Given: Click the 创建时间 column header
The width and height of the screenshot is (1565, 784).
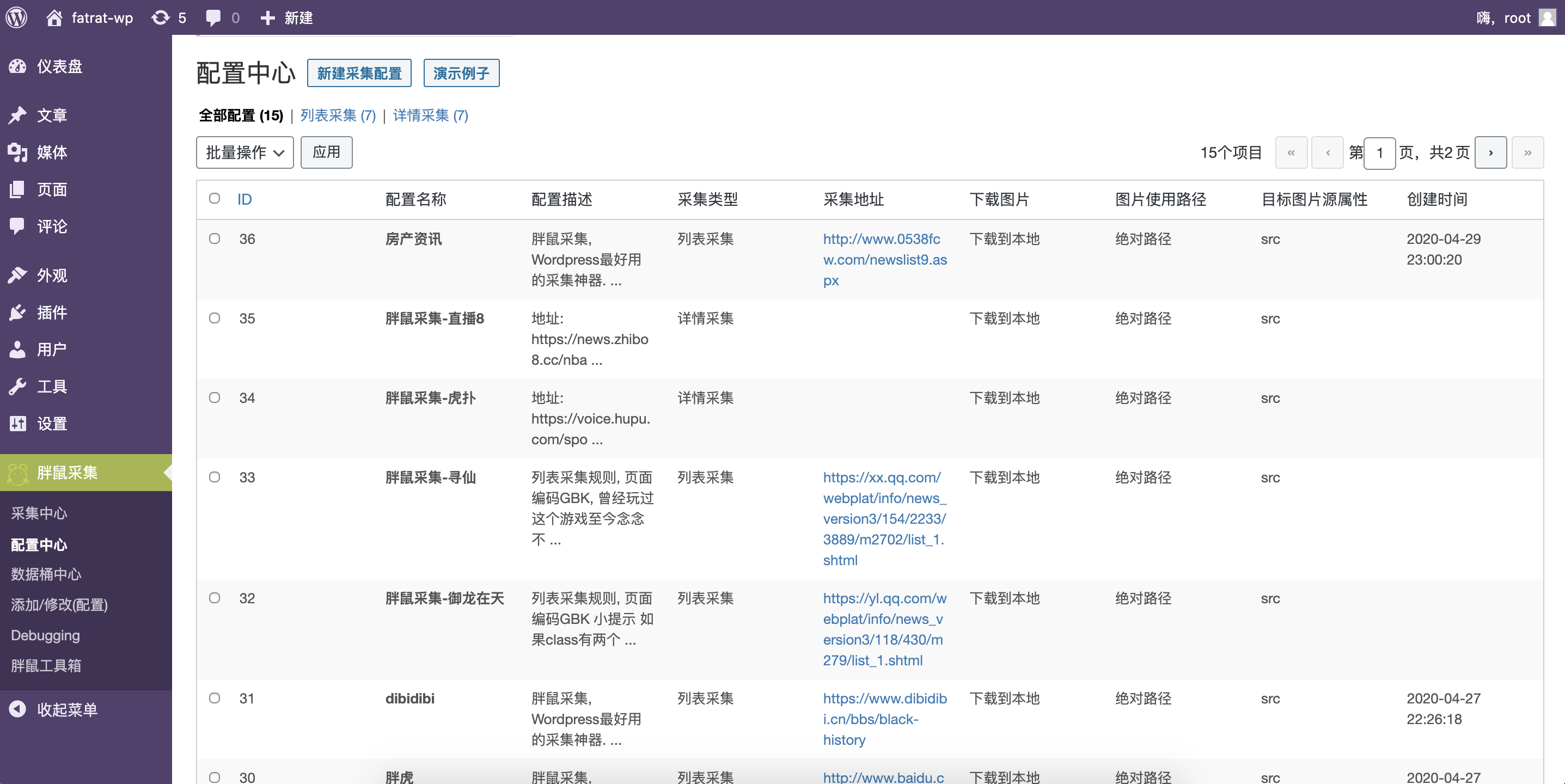Looking at the screenshot, I should click(x=1437, y=199).
